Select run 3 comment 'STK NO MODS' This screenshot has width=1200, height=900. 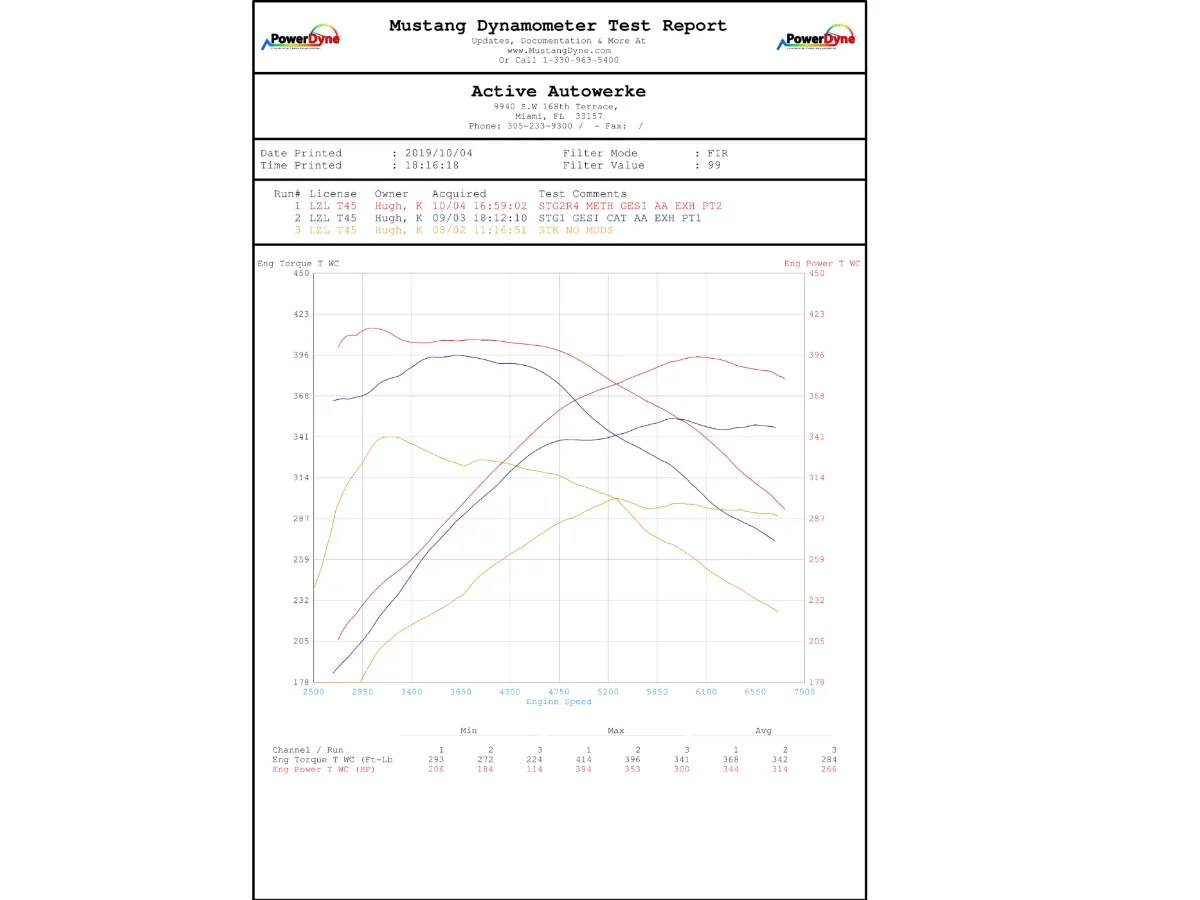click(x=576, y=230)
